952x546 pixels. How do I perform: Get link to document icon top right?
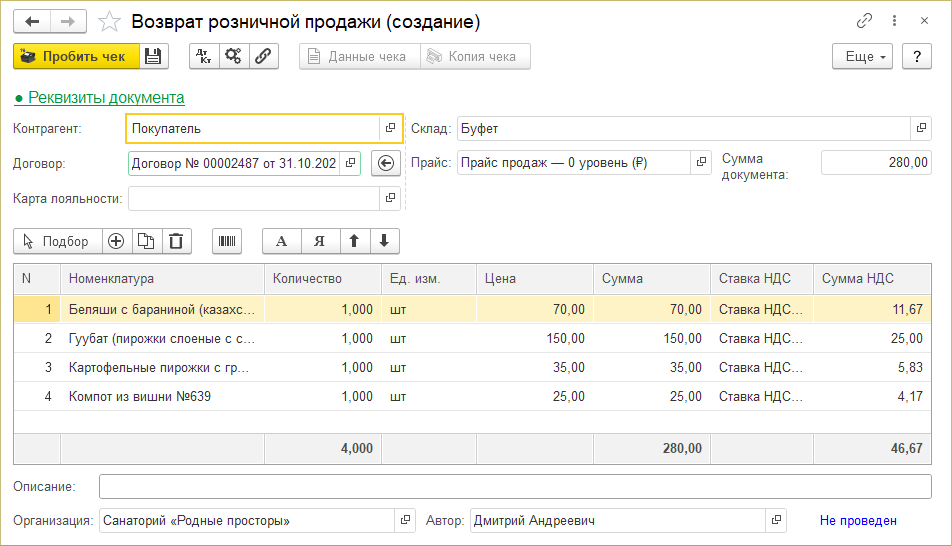click(x=864, y=21)
